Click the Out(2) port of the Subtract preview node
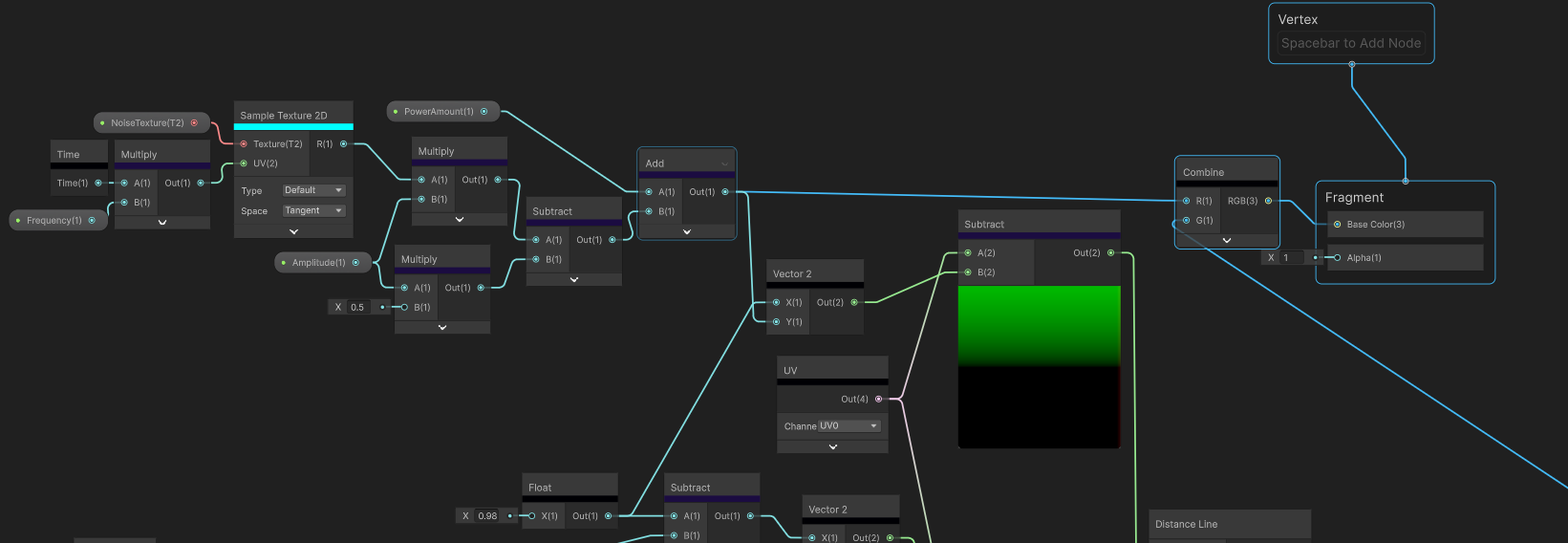The width and height of the screenshot is (1568, 543). (1110, 253)
